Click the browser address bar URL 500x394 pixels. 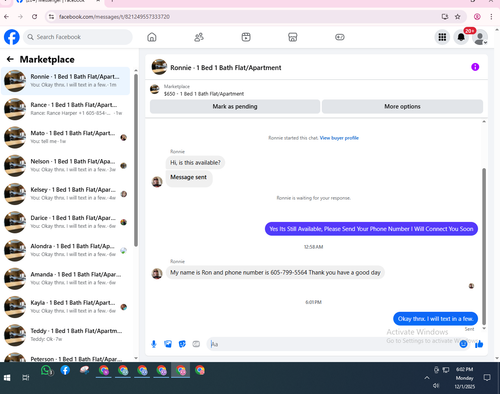(114, 17)
